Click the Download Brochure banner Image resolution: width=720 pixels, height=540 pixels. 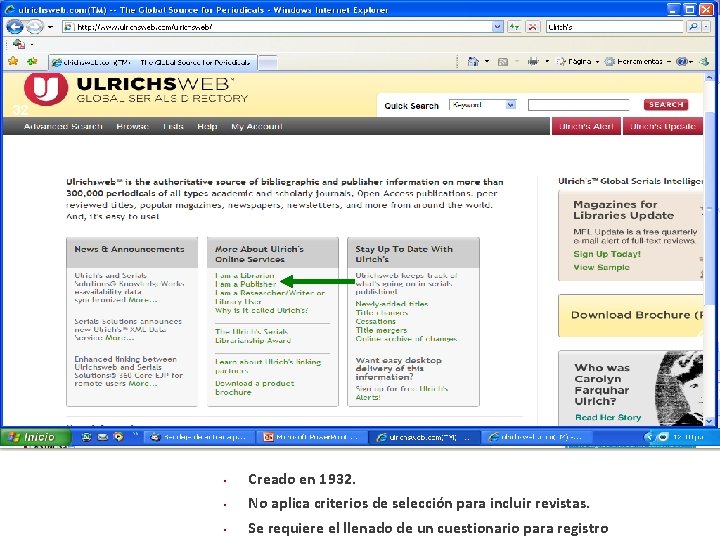(x=630, y=315)
